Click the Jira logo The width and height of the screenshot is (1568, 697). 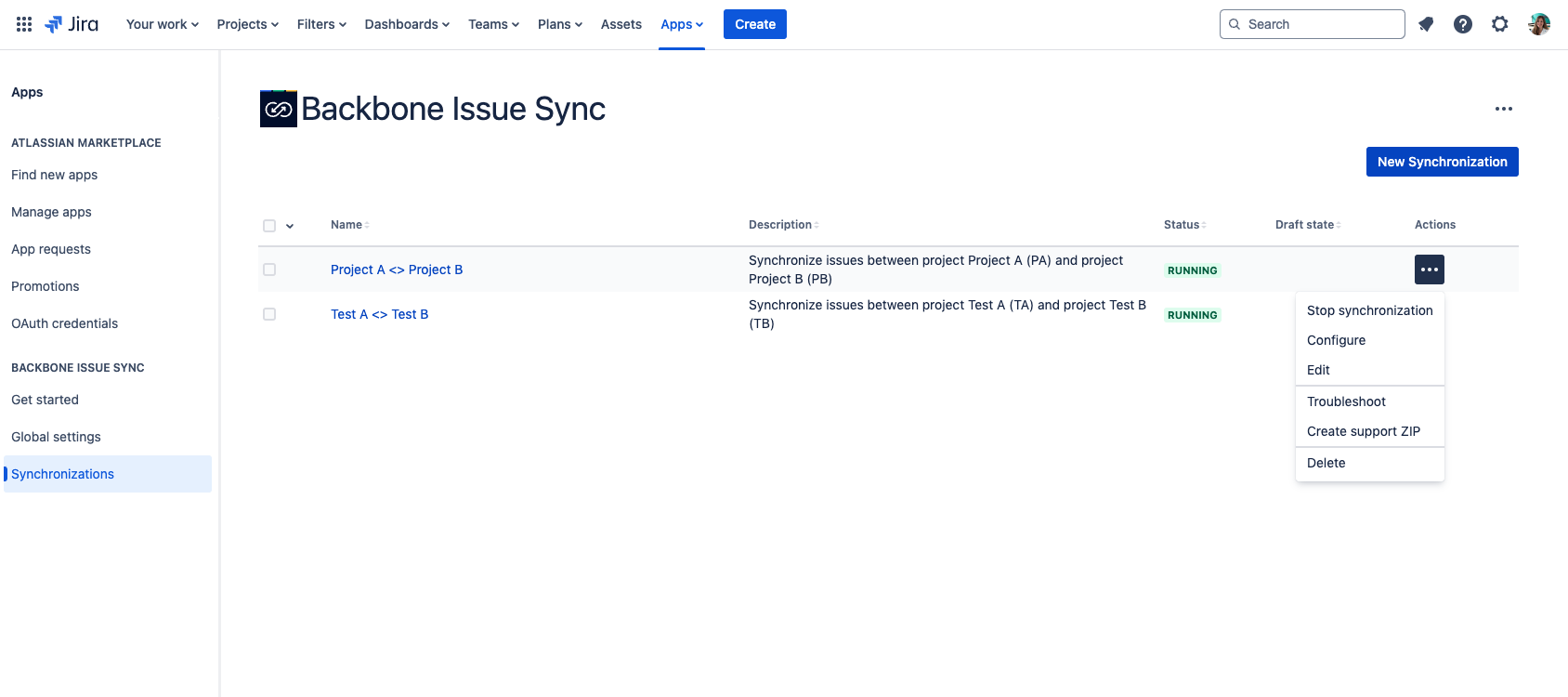click(72, 24)
